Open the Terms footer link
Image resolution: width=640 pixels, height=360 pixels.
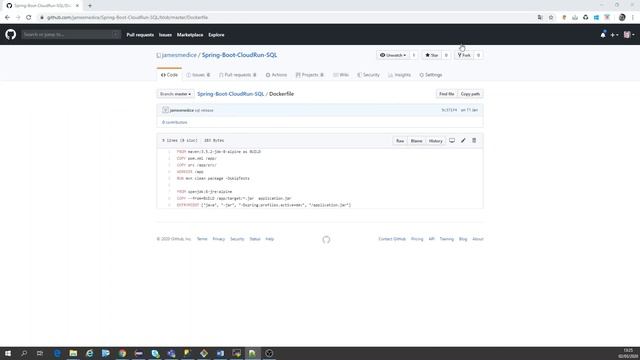202,239
